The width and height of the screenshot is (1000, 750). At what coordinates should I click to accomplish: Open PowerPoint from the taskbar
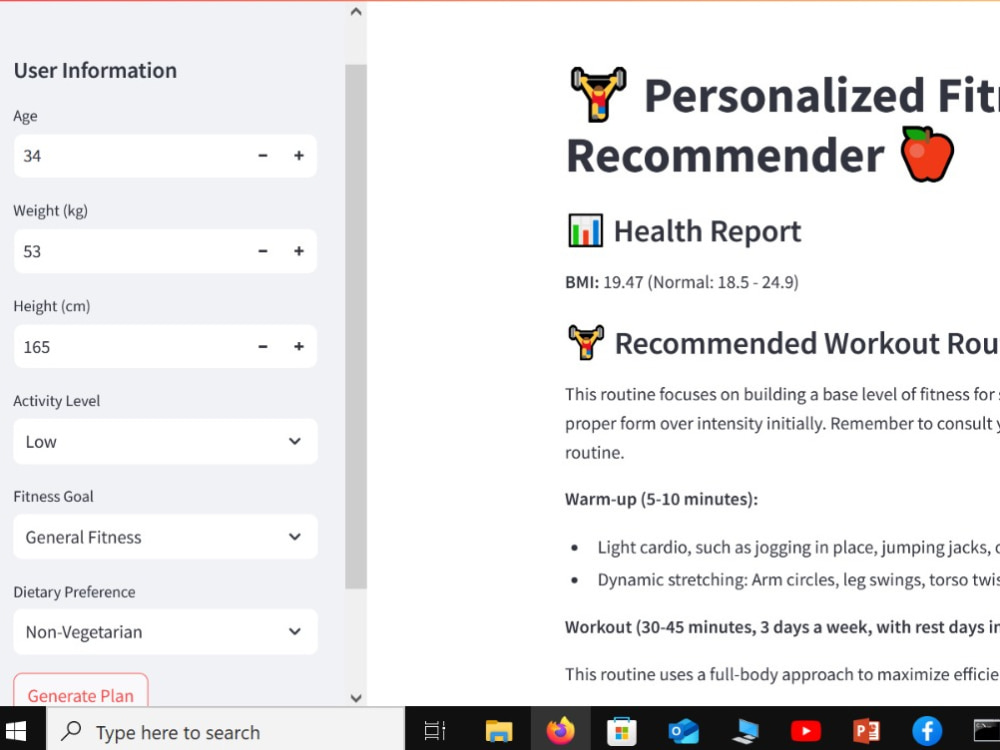[x=867, y=731]
